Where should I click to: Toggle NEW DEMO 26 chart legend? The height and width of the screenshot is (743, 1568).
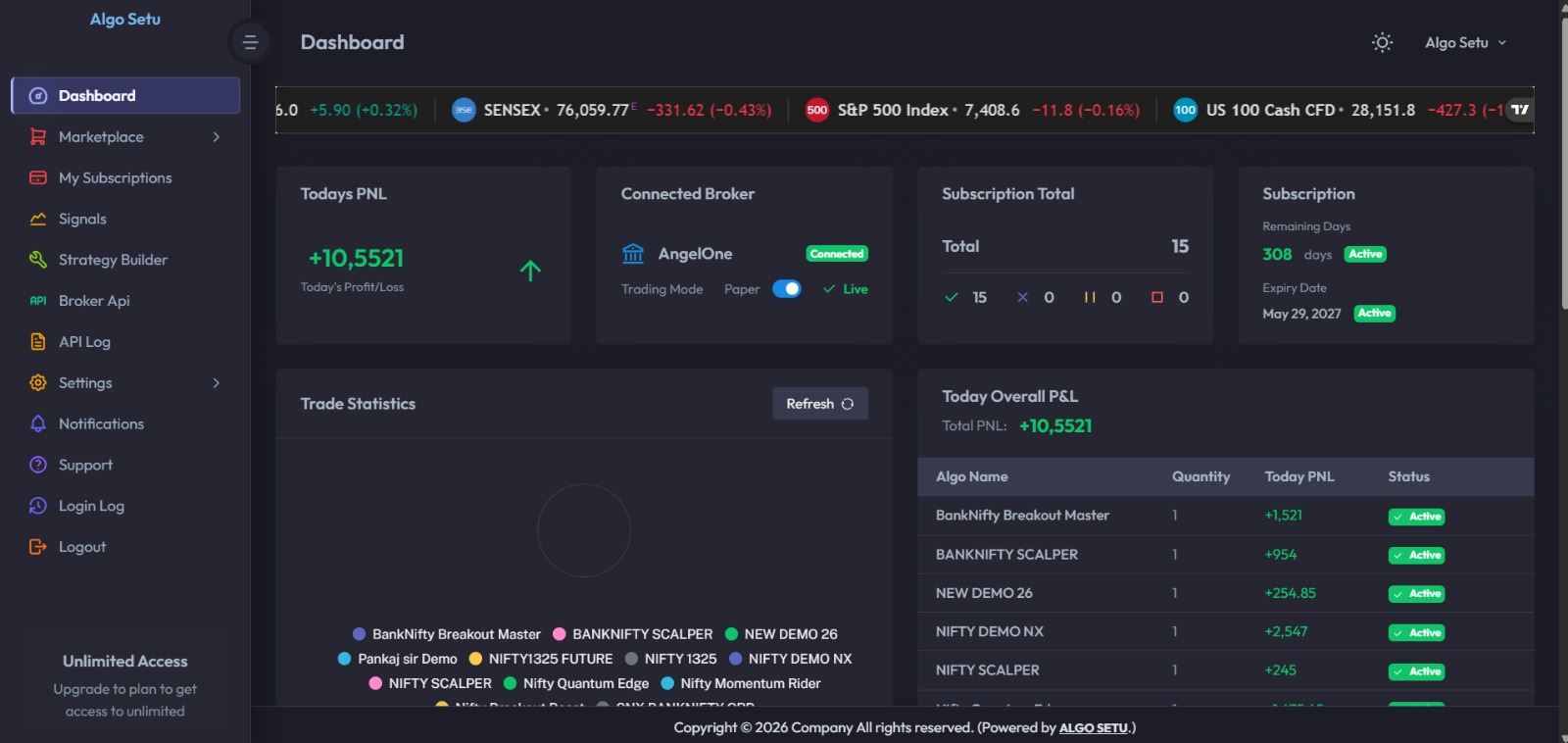(x=781, y=634)
